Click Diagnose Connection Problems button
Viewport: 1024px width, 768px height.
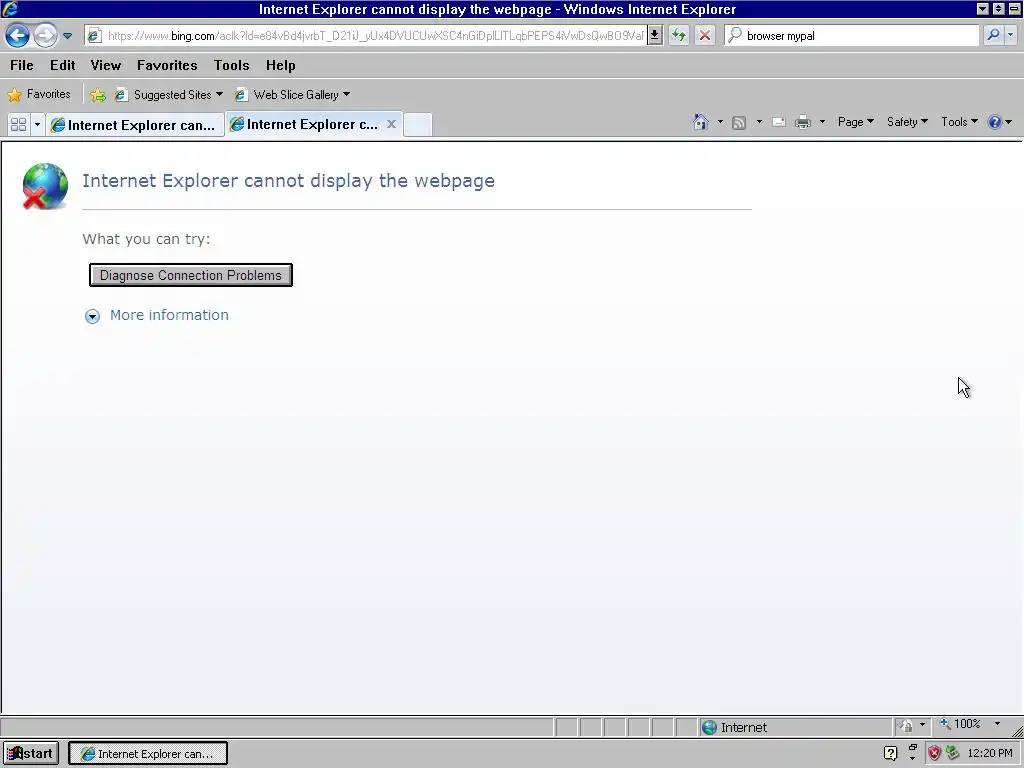191,275
